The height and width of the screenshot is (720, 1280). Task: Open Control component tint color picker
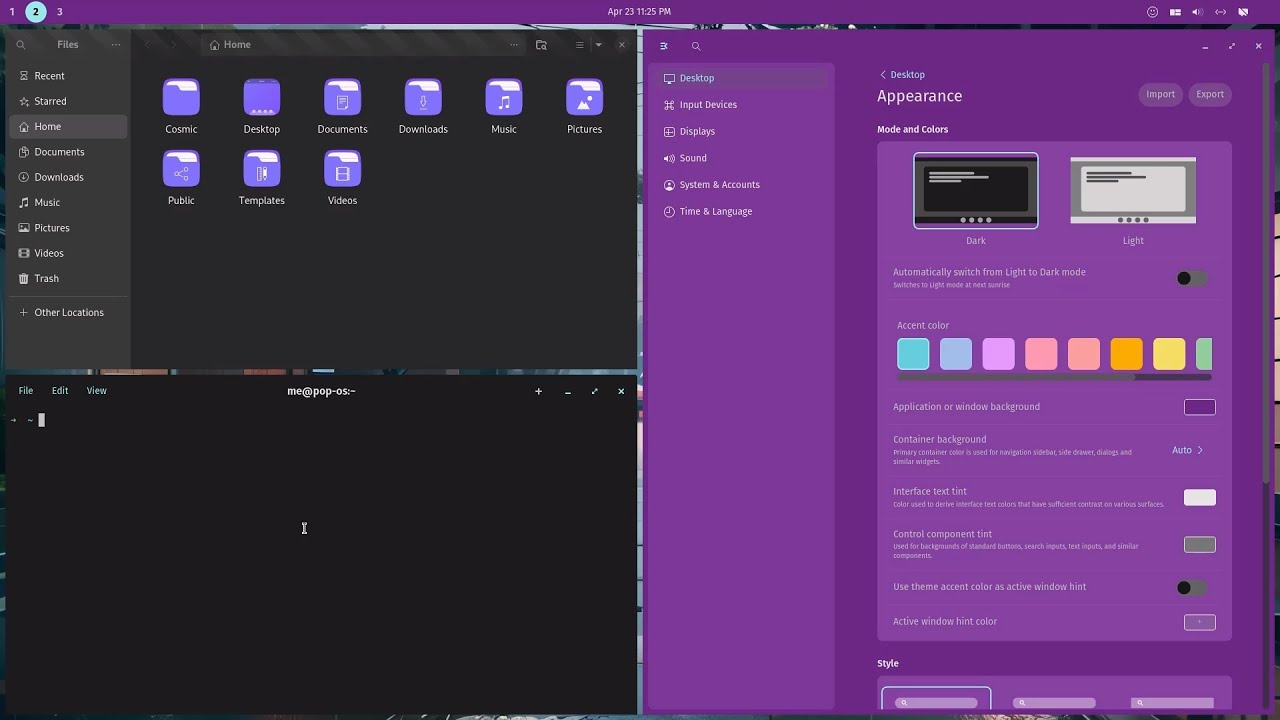[x=1199, y=545]
